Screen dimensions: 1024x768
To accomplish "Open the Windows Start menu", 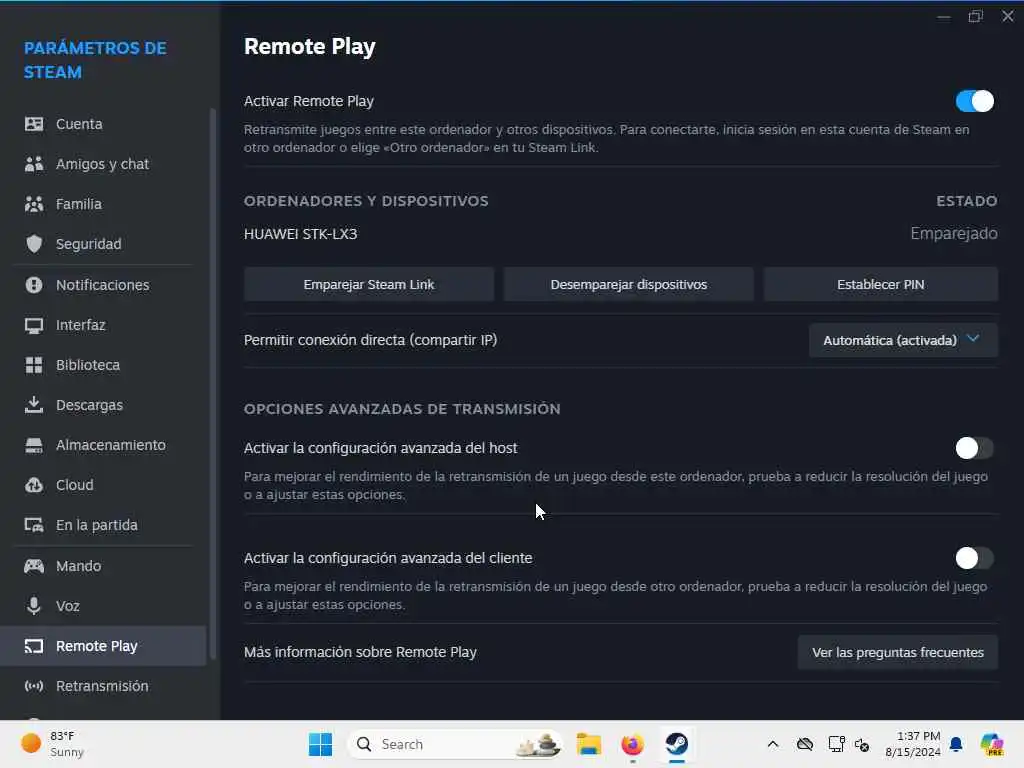I will pyautogui.click(x=320, y=744).
